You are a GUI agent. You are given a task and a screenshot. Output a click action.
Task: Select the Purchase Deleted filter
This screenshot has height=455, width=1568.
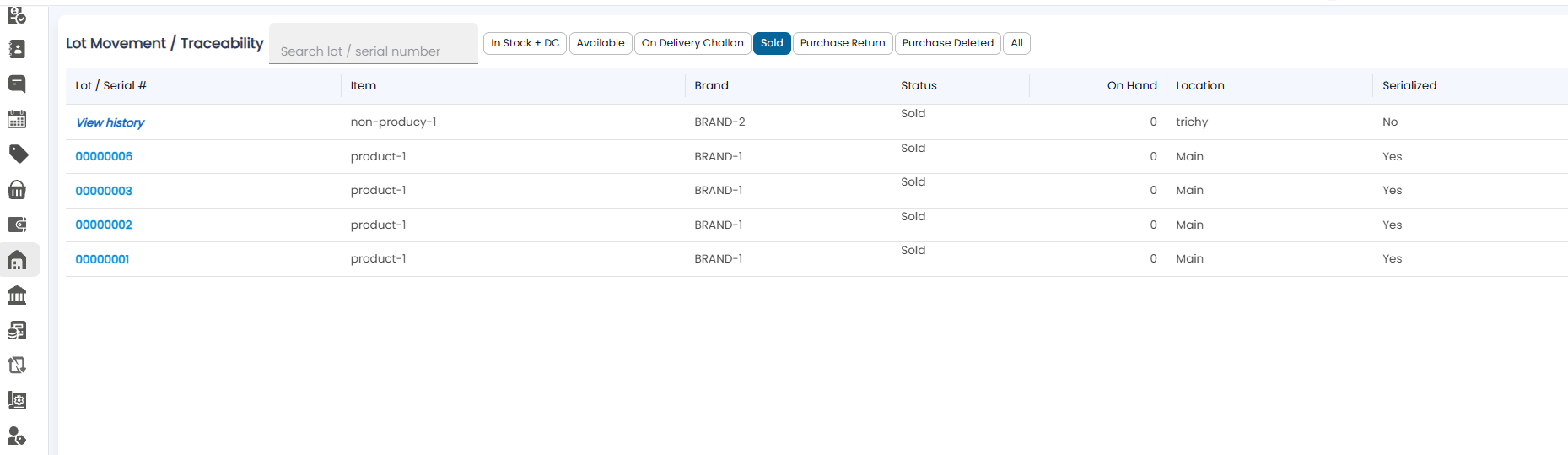pos(948,43)
